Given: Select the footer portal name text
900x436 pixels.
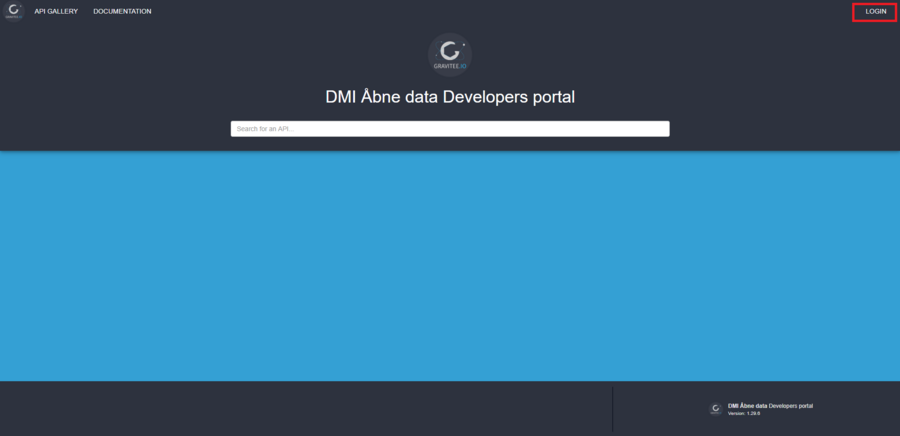Looking at the screenshot, I should click(x=770, y=406).
